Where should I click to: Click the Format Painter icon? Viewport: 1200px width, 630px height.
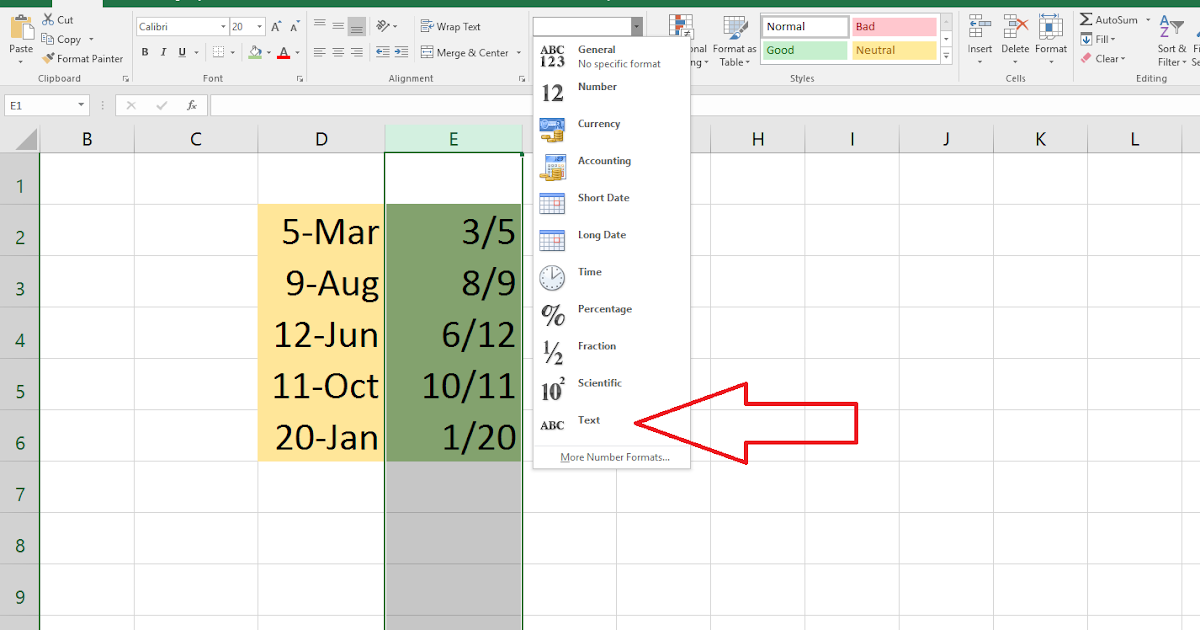click(48, 58)
